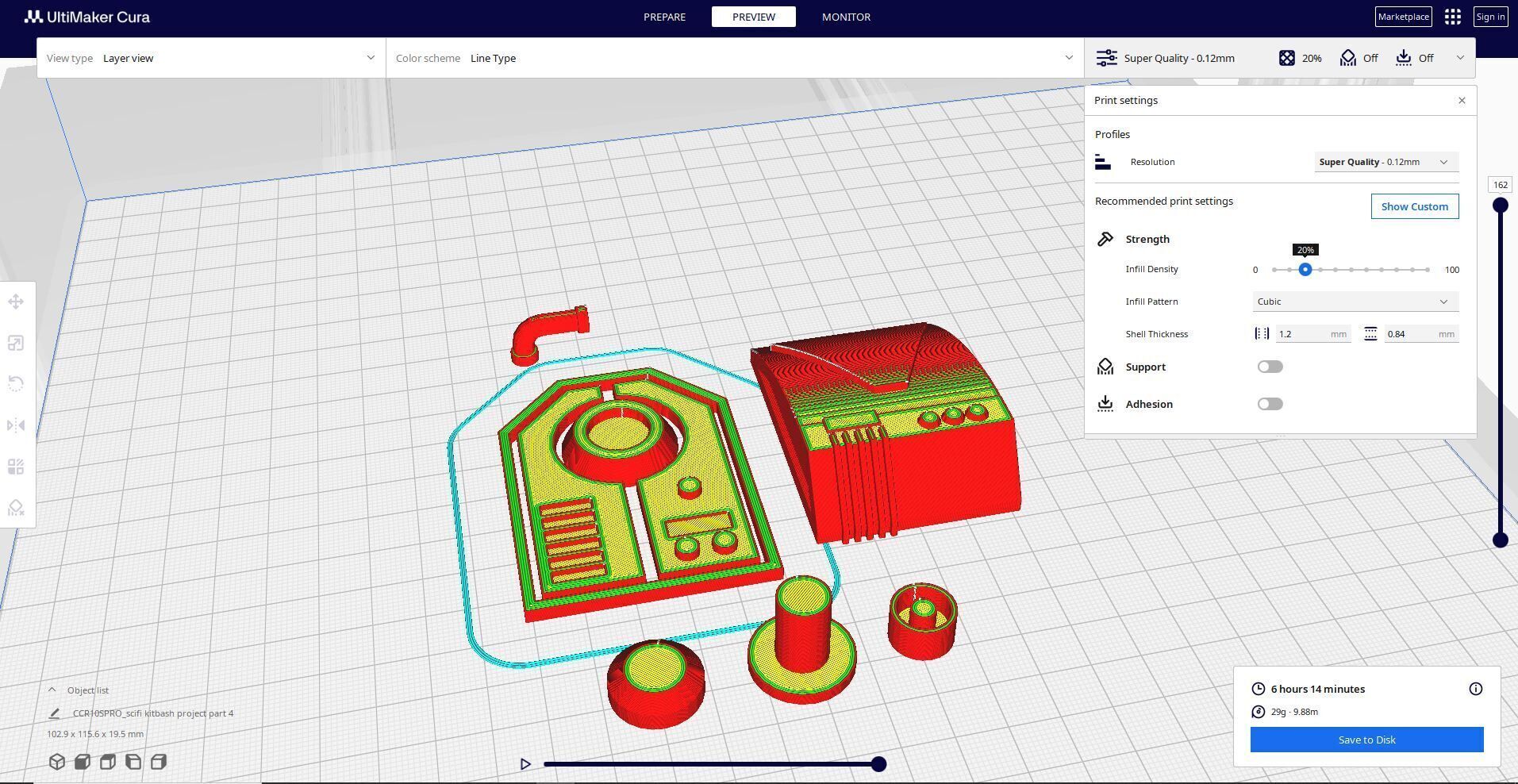Image resolution: width=1518 pixels, height=784 pixels.
Task: Click the wall thickness 1.2 mm field
Action: [1312, 334]
